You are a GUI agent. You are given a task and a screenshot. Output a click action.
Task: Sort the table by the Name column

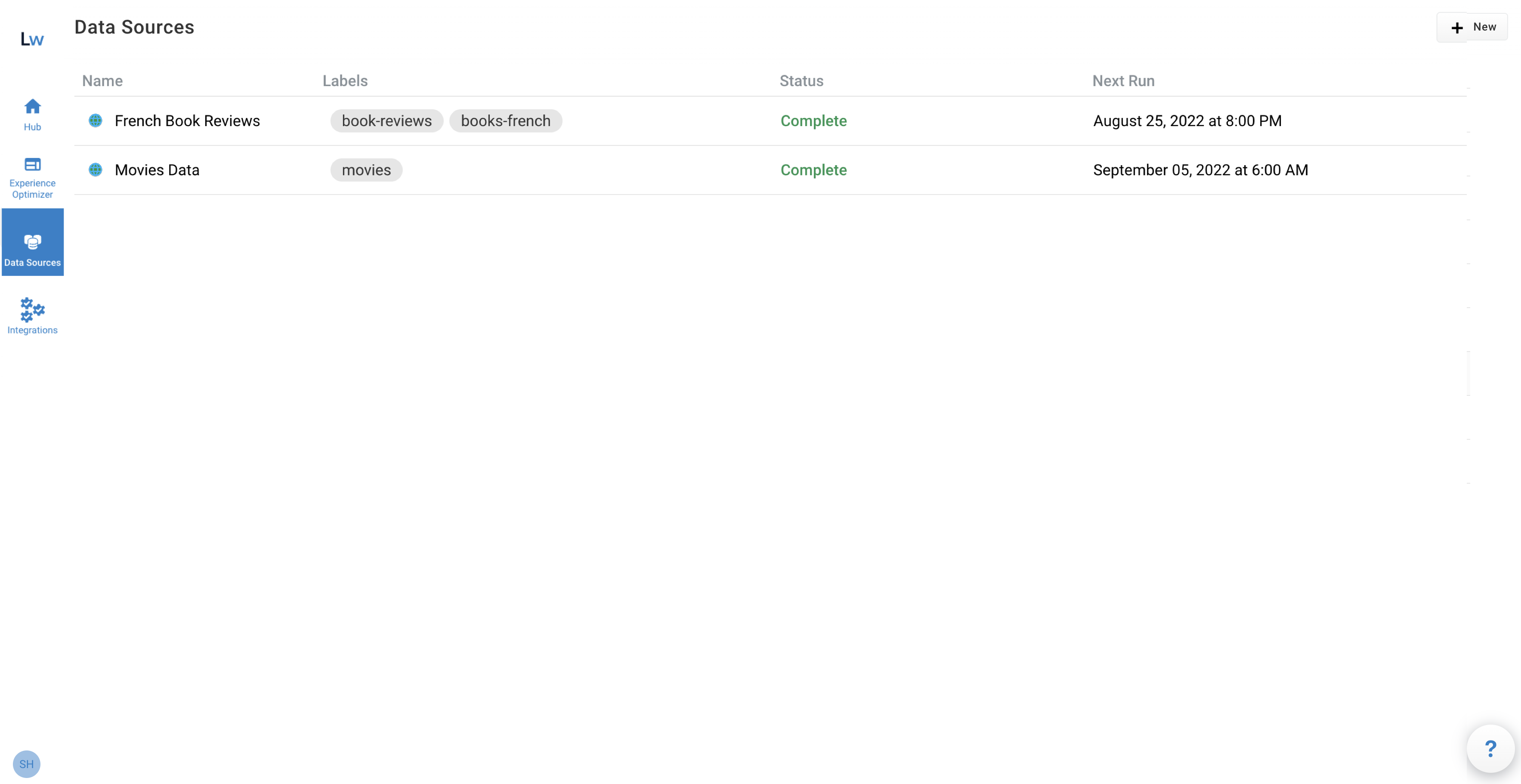[x=102, y=81]
